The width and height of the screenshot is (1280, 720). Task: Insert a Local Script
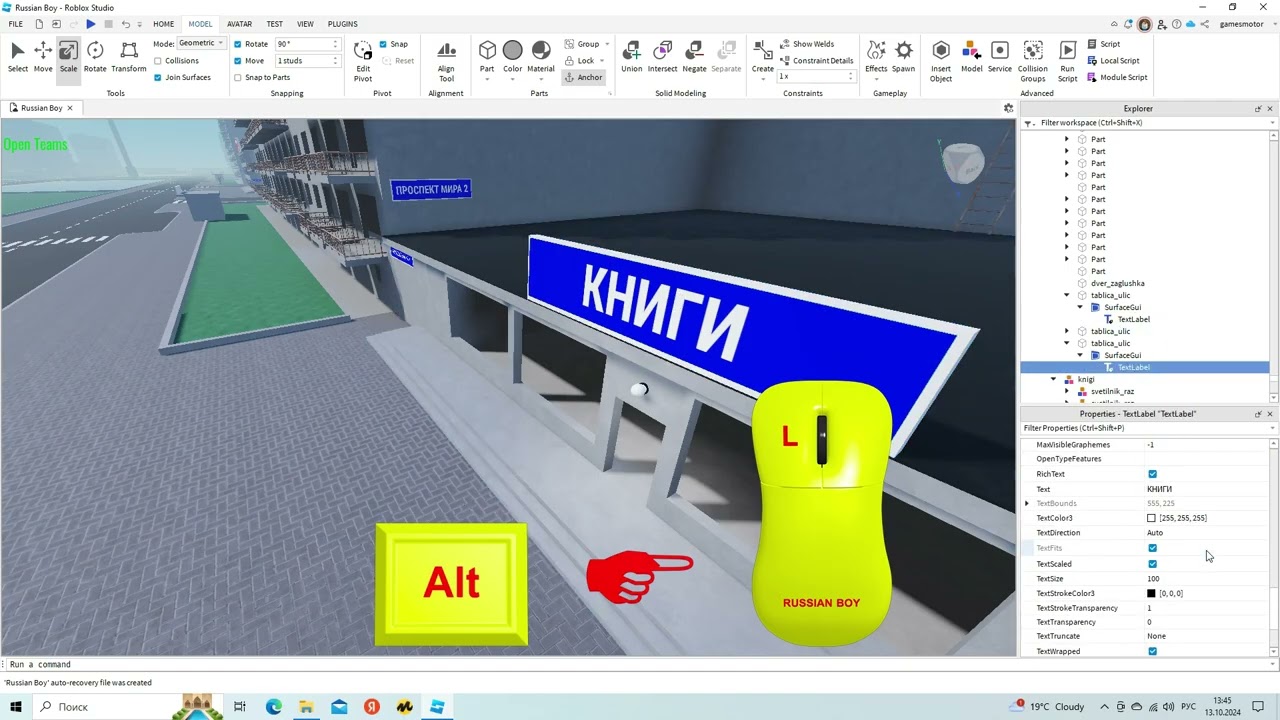tap(1113, 60)
